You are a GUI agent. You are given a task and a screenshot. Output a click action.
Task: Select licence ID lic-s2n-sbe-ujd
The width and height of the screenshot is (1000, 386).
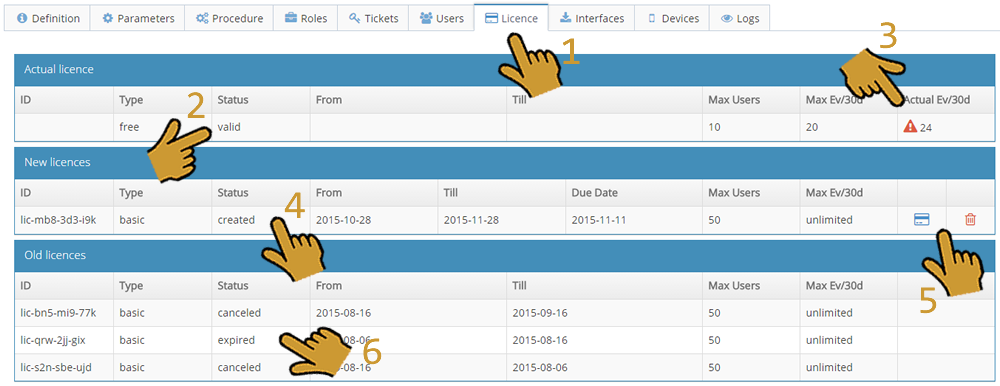(55, 367)
